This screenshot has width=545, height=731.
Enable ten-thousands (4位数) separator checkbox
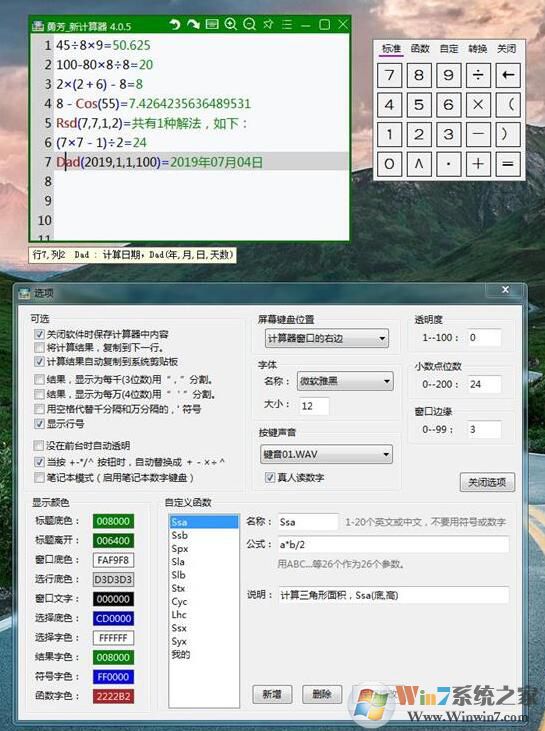(x=39, y=394)
